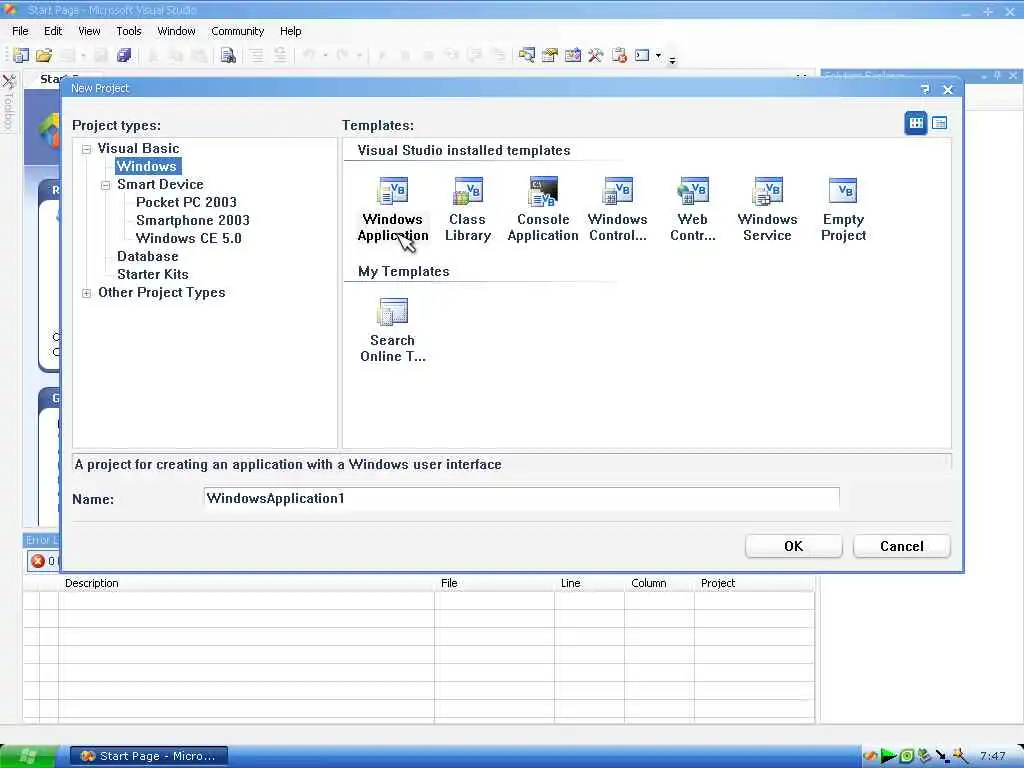The image size is (1024, 768).
Task: Select the Empty Project template
Action: [x=843, y=209]
